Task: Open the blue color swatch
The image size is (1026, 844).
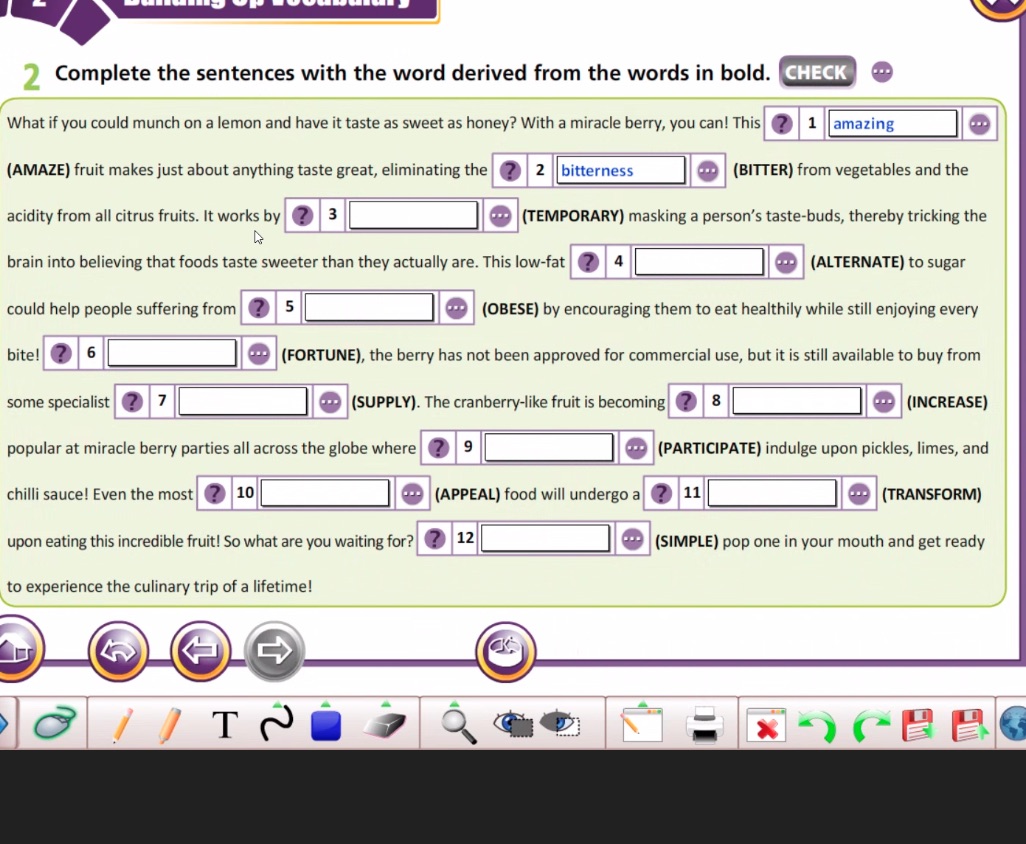Action: click(x=326, y=724)
